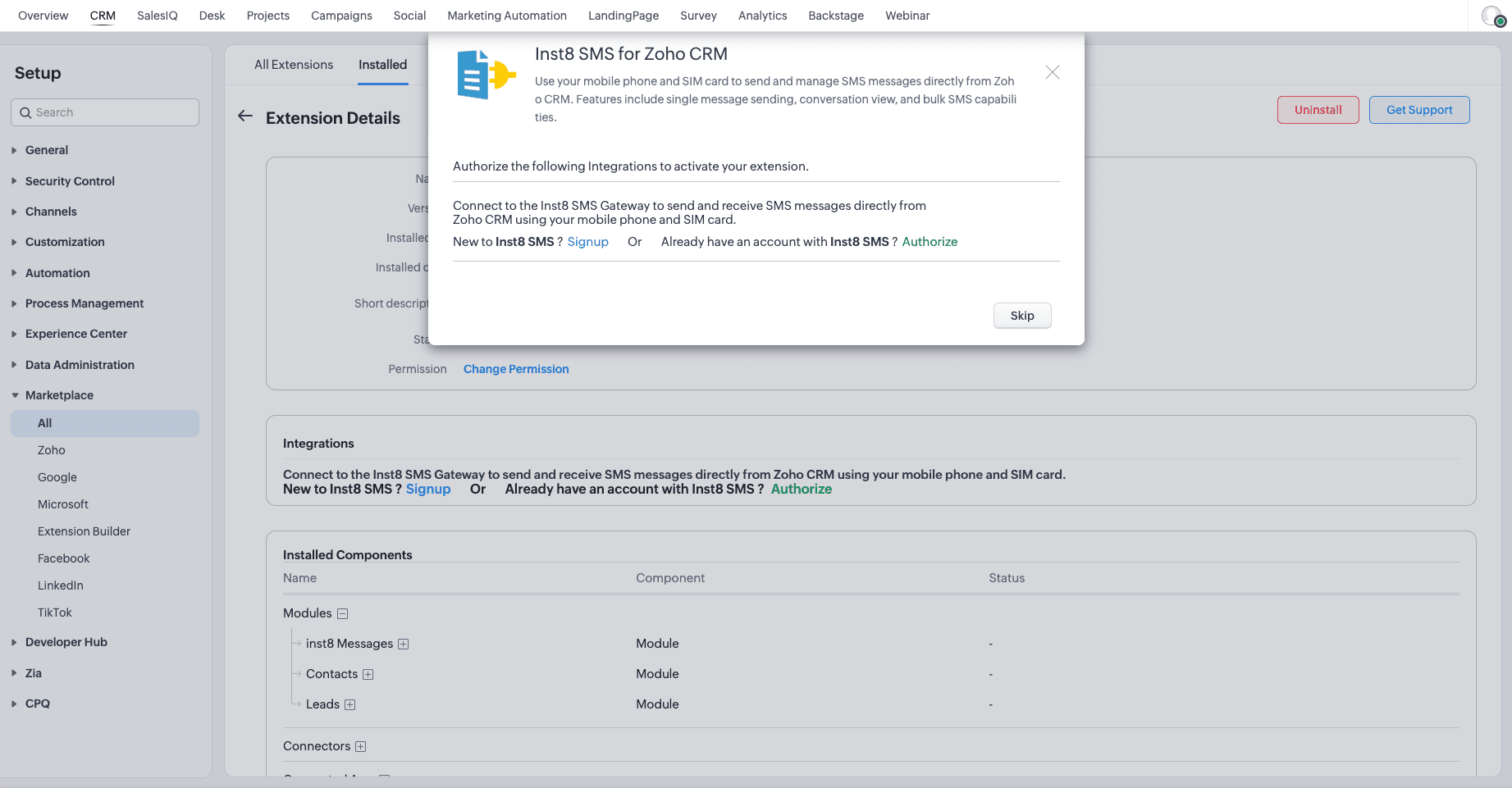This screenshot has height=788, width=1512.
Task: Select All under Marketplace
Action: 105,423
